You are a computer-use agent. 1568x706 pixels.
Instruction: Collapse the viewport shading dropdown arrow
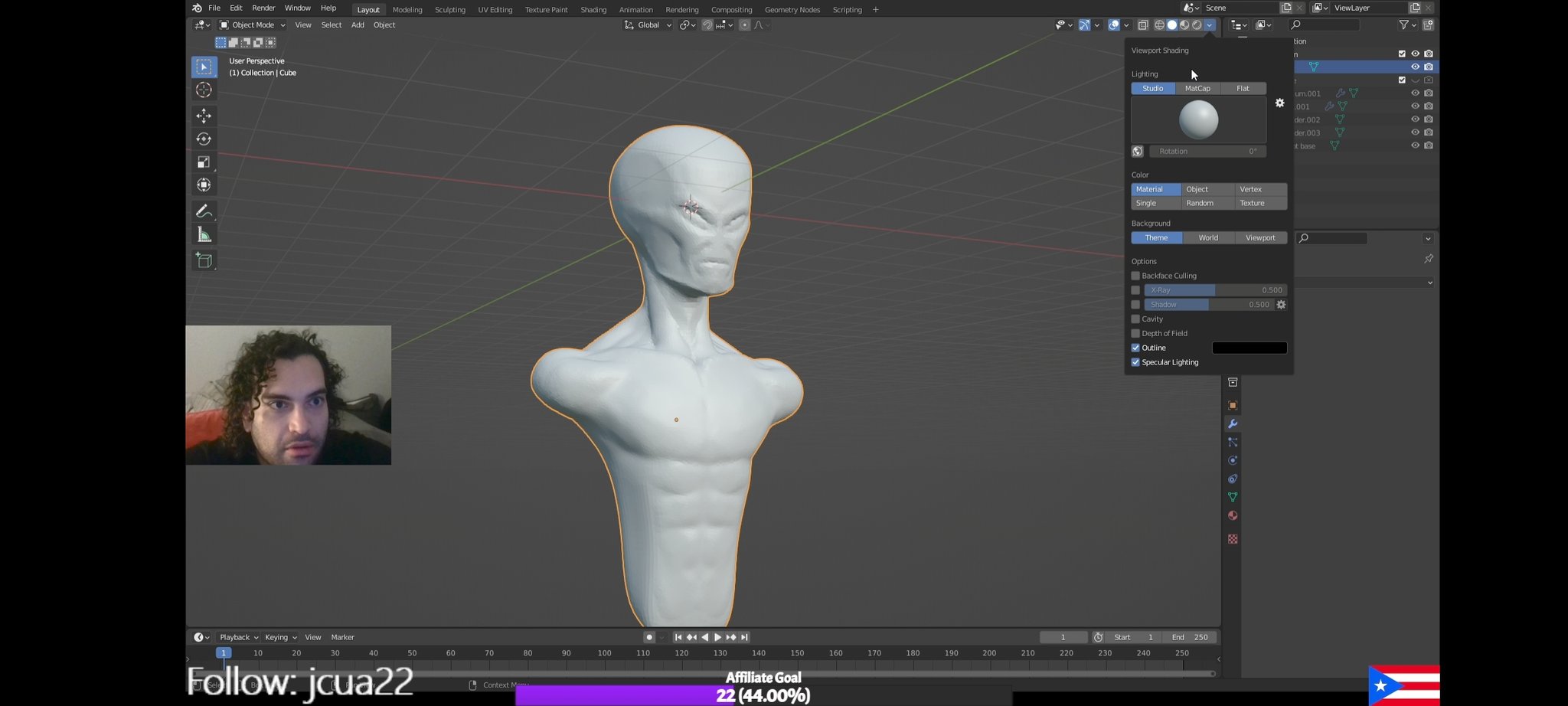[1210, 25]
